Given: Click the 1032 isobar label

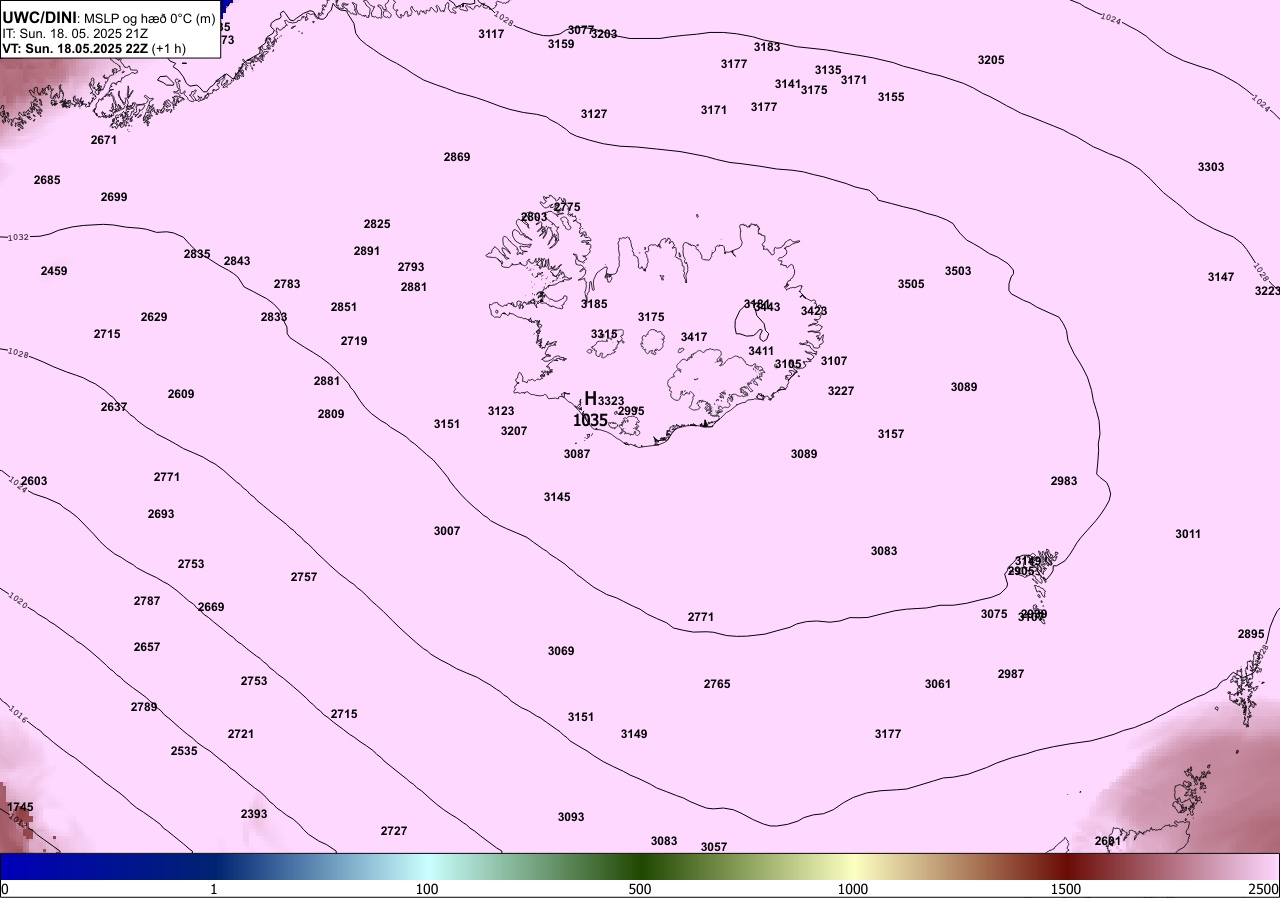Looking at the screenshot, I should (x=18, y=238).
